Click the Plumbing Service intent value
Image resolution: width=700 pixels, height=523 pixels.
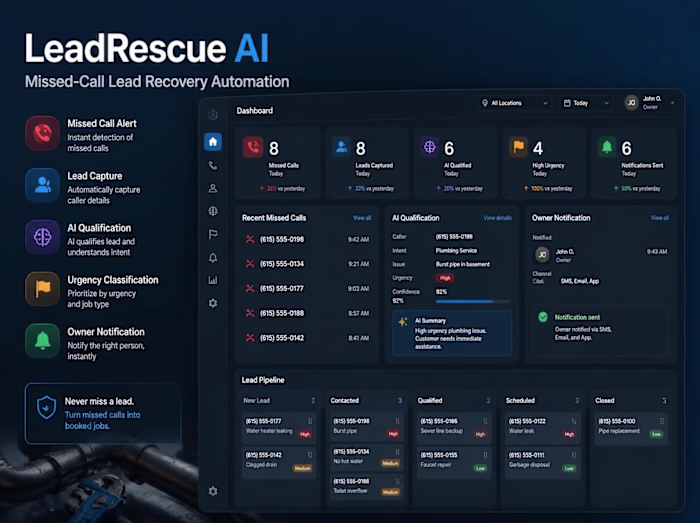456,251
